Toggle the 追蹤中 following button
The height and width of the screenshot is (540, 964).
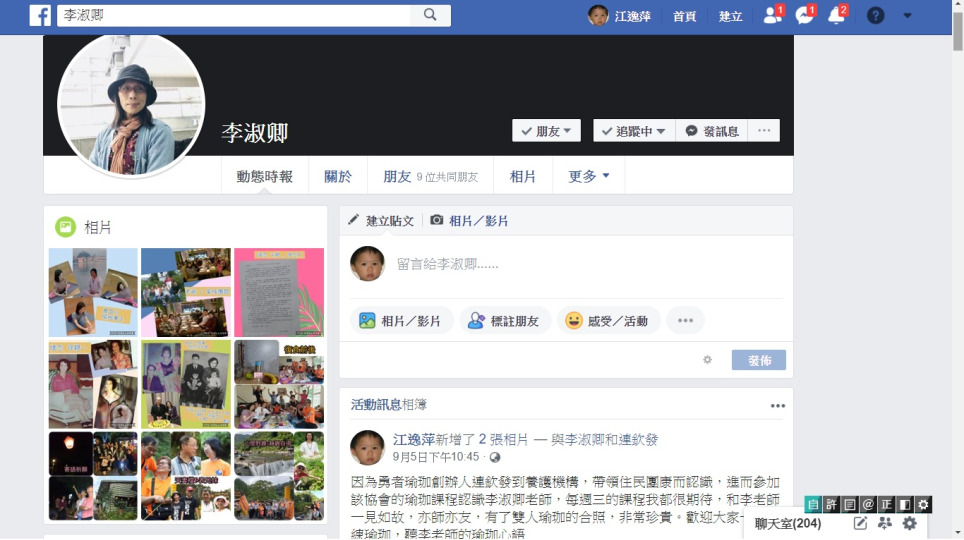pos(633,131)
